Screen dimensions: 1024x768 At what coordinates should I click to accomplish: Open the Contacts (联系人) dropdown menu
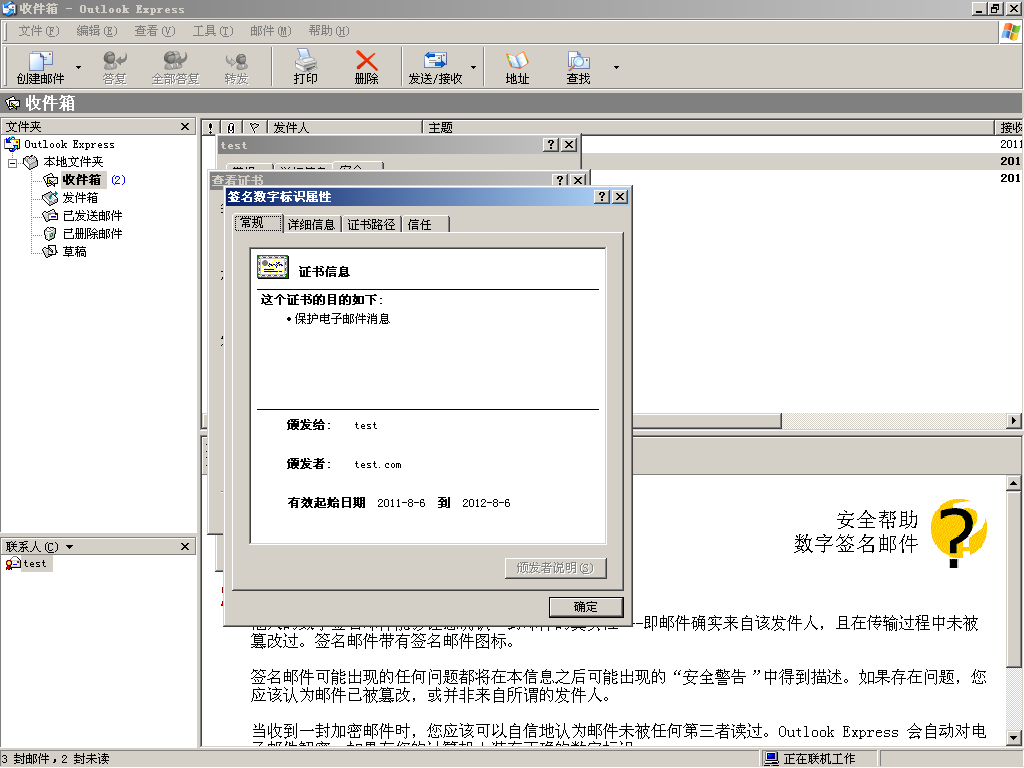(x=69, y=547)
